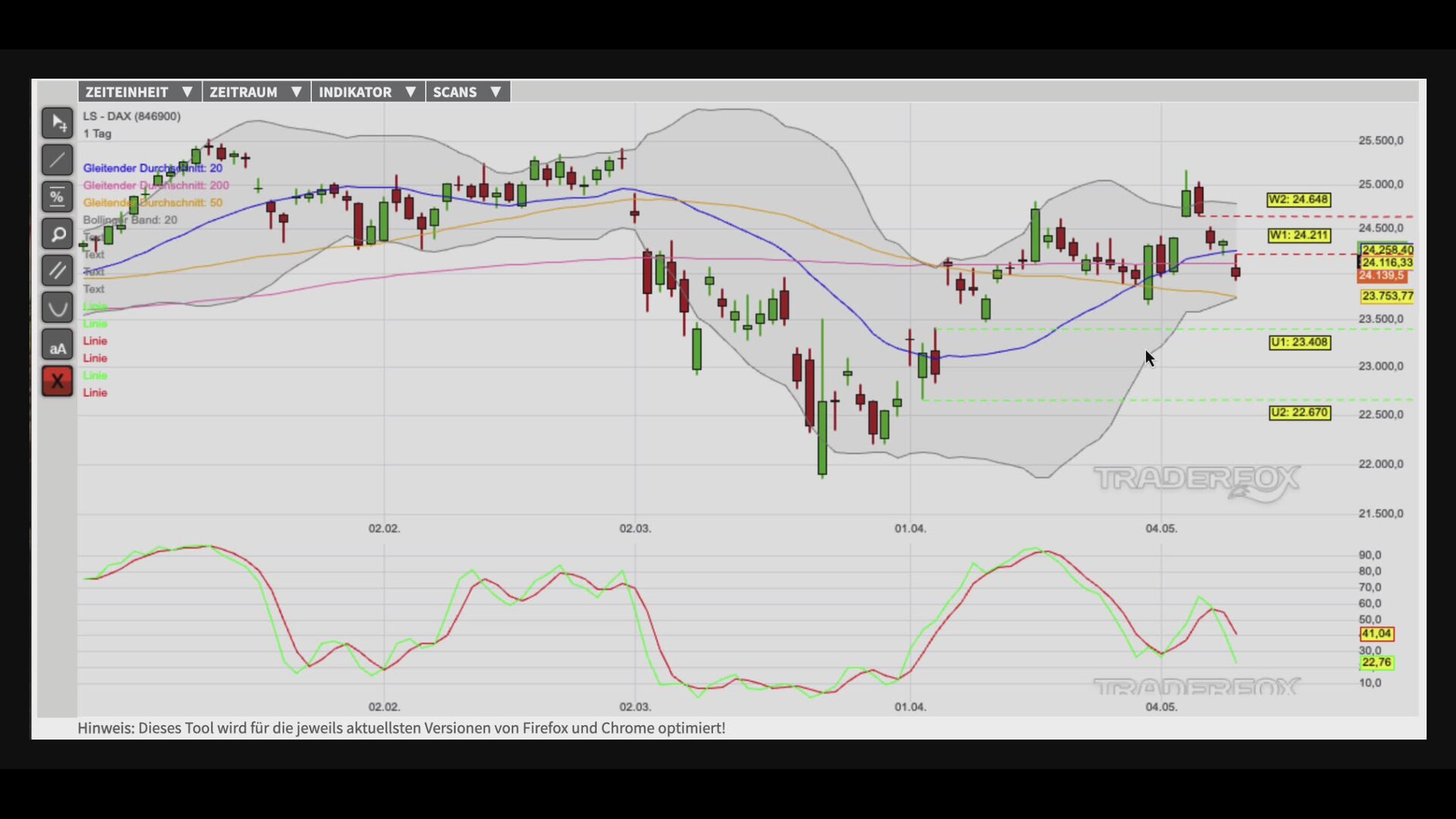
Task: Click the 02.02. date on price chart axis
Action: pyautogui.click(x=384, y=529)
